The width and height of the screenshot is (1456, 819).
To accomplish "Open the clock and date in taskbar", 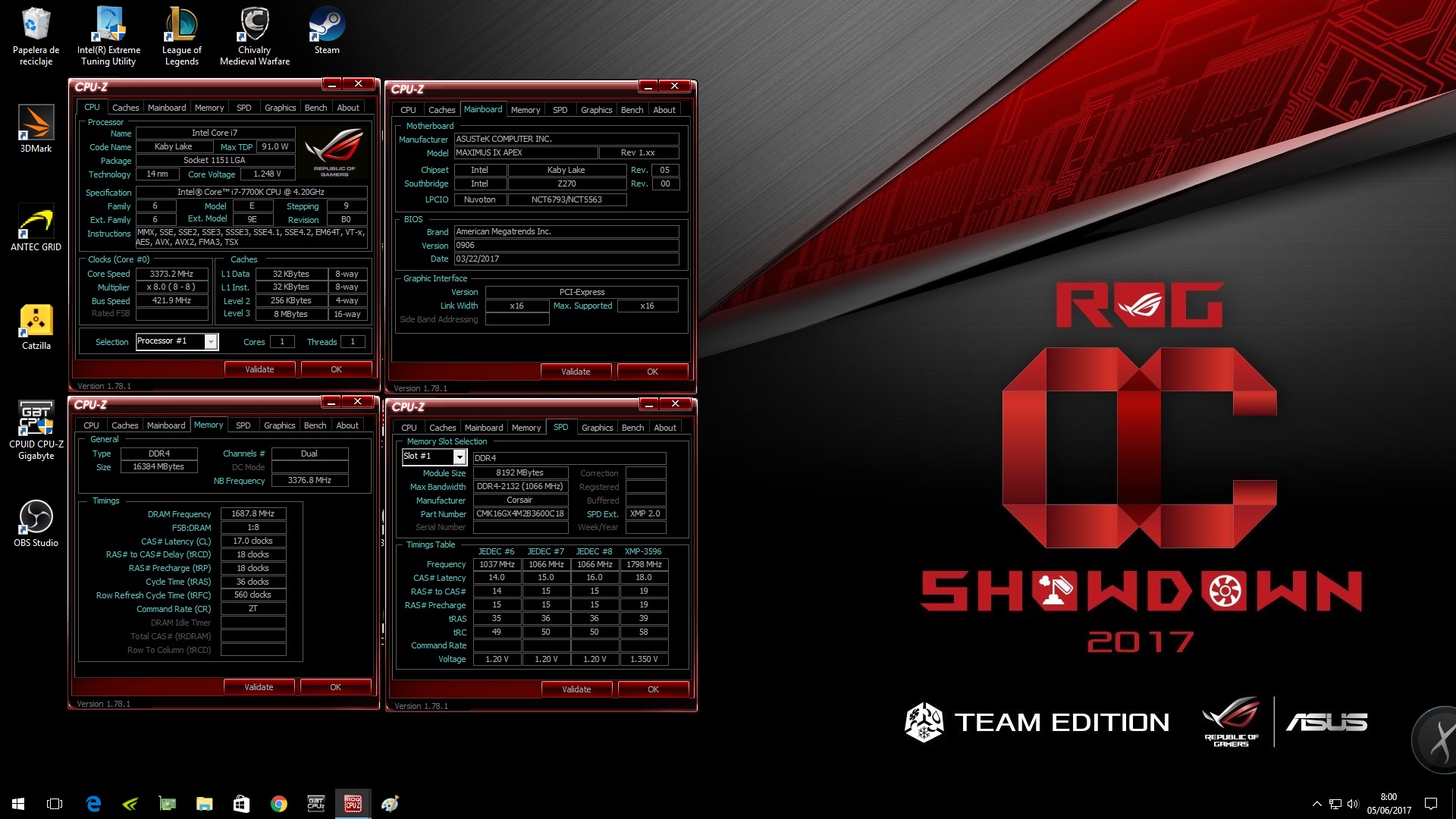I will (x=1389, y=804).
